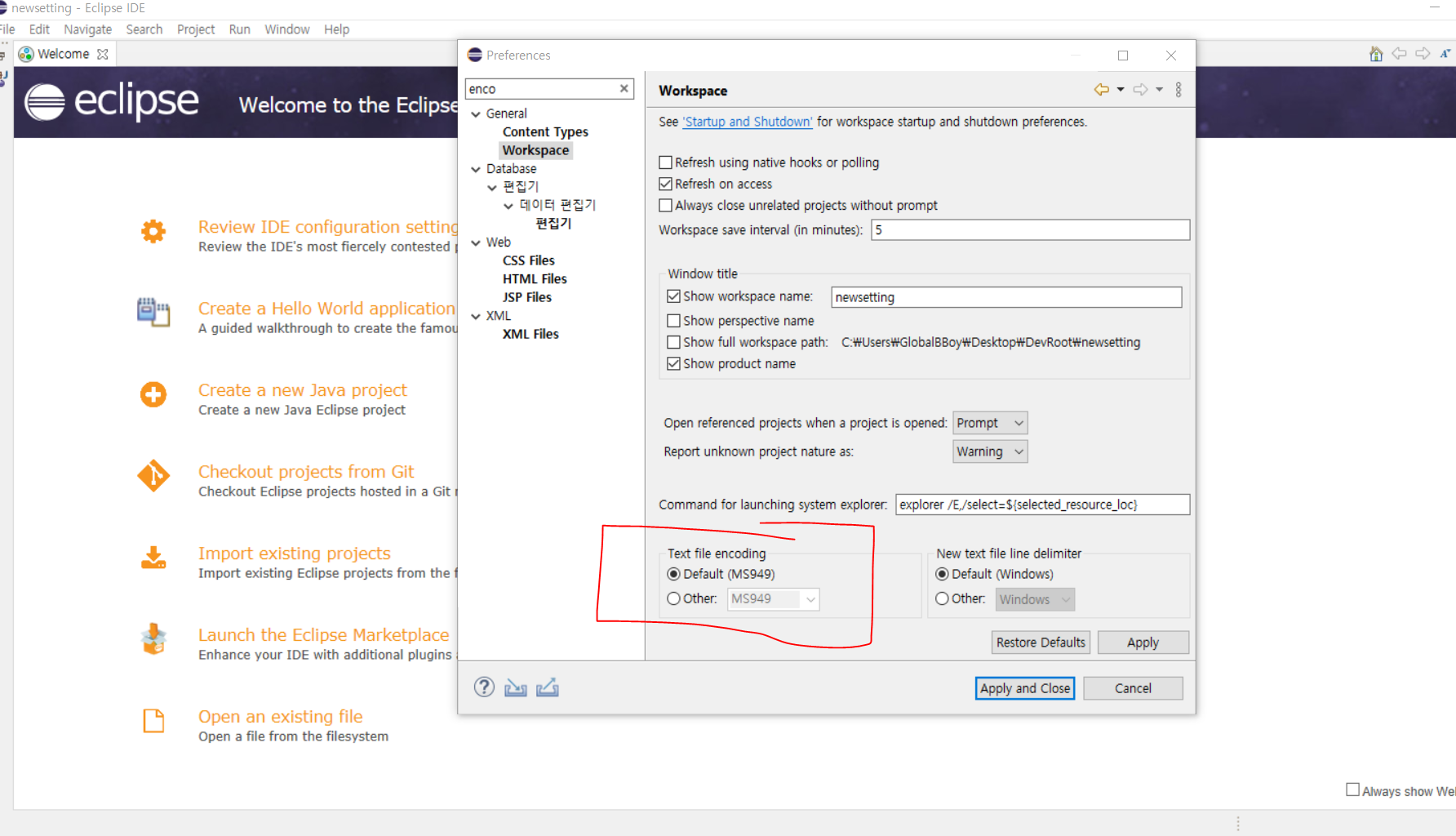Open the Window menu

coord(287,29)
